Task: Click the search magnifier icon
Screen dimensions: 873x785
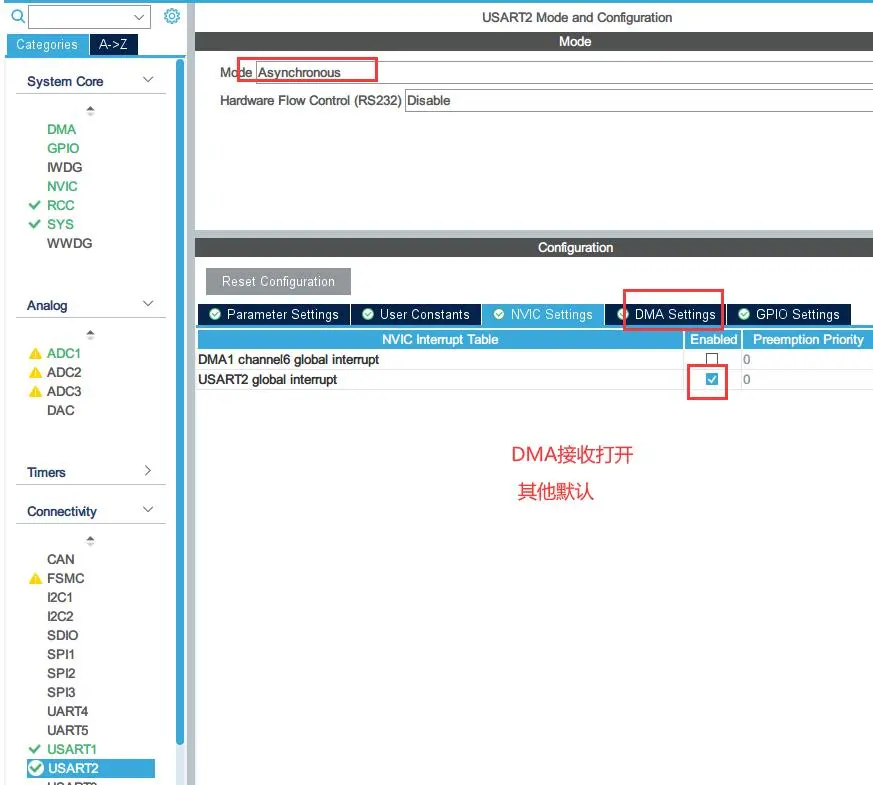Action: click(x=17, y=17)
